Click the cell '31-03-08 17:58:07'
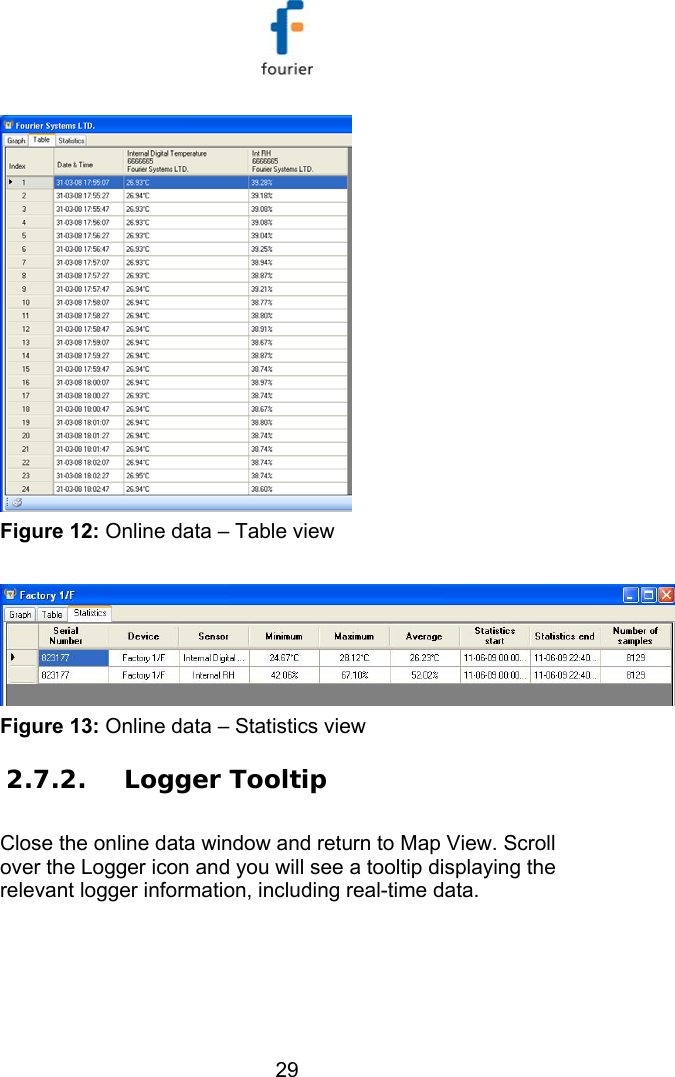 pyautogui.click(x=89, y=302)
